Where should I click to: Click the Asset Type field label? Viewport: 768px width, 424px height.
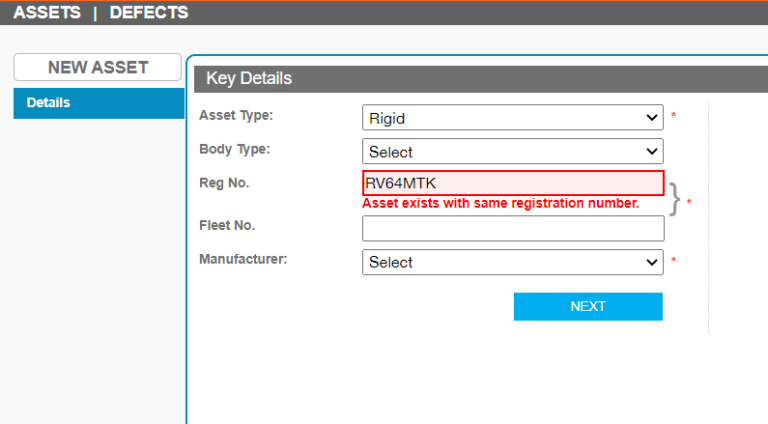(236, 116)
